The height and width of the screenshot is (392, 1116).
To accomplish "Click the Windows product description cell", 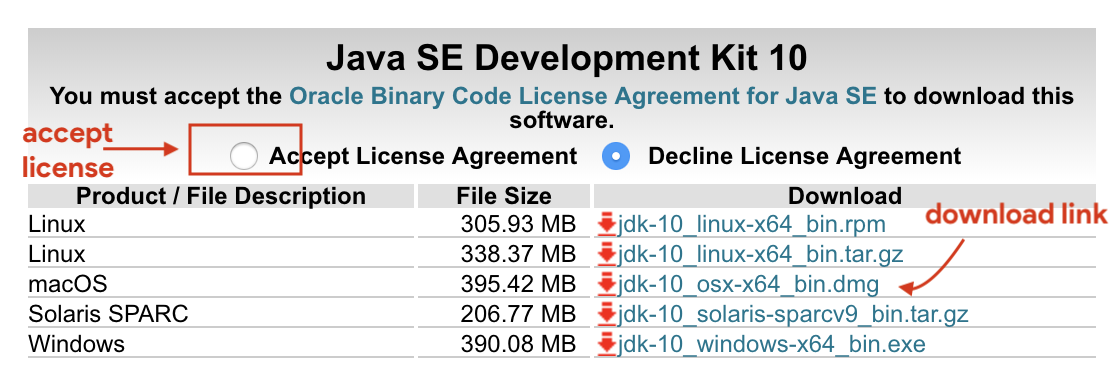I will pos(221,345).
